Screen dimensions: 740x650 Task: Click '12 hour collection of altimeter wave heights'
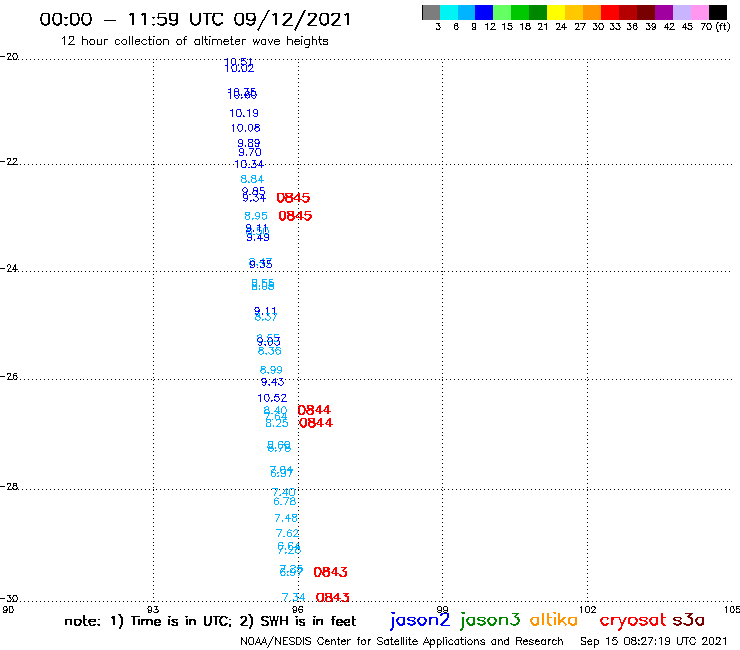(194, 41)
